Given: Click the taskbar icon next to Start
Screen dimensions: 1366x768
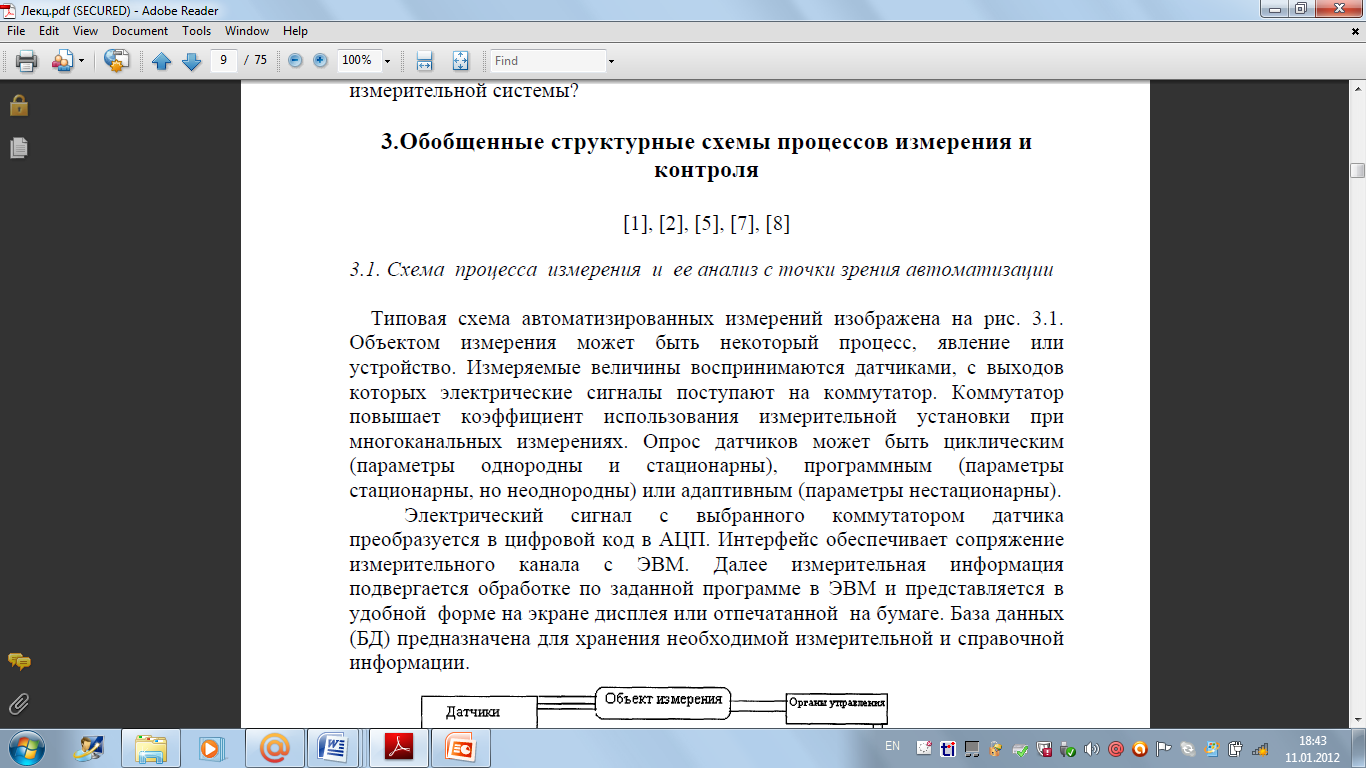Looking at the screenshot, I should tap(90, 748).
